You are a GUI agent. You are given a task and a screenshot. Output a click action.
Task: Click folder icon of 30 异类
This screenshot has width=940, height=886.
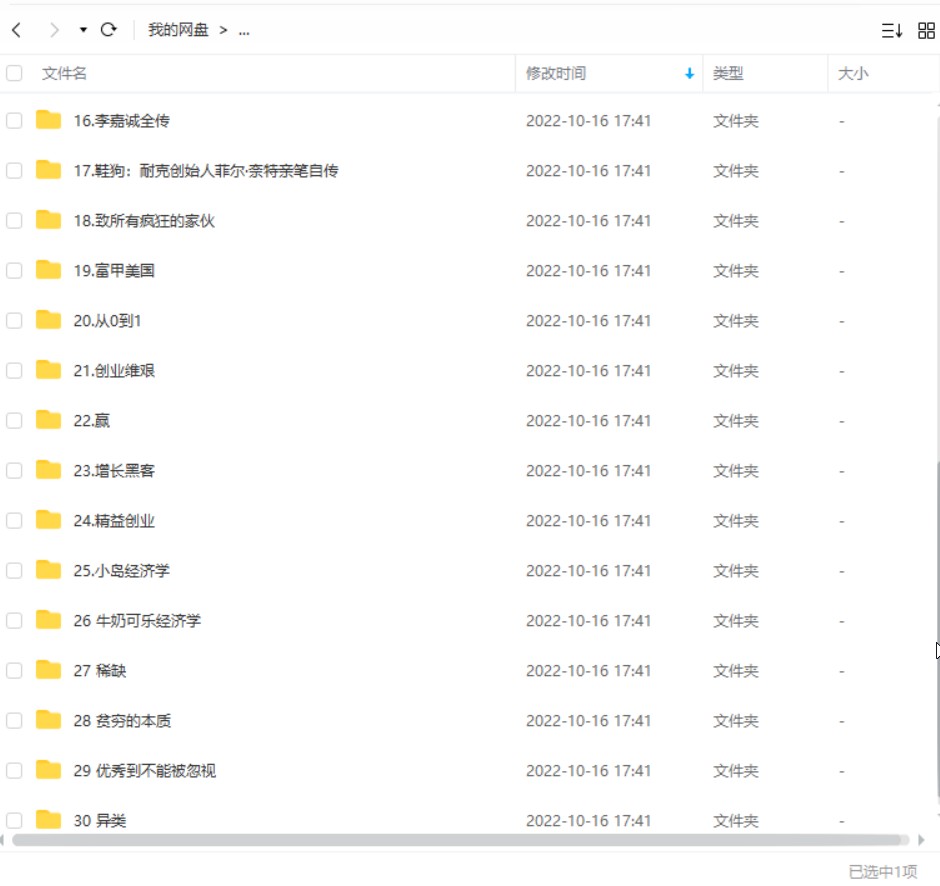tap(49, 819)
